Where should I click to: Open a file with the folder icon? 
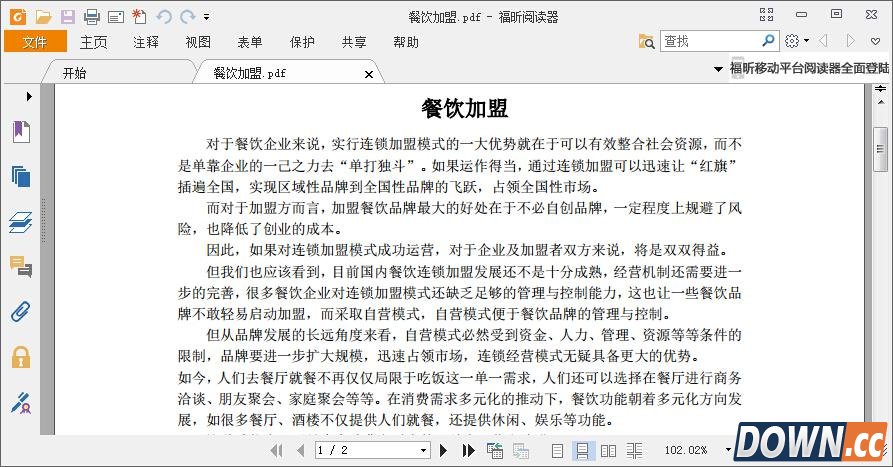coord(43,17)
